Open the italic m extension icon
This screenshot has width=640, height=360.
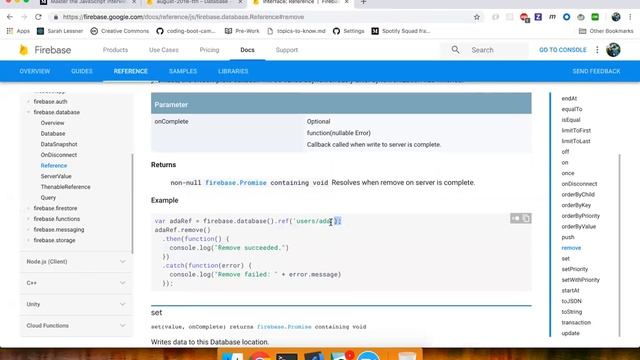pos(552,17)
